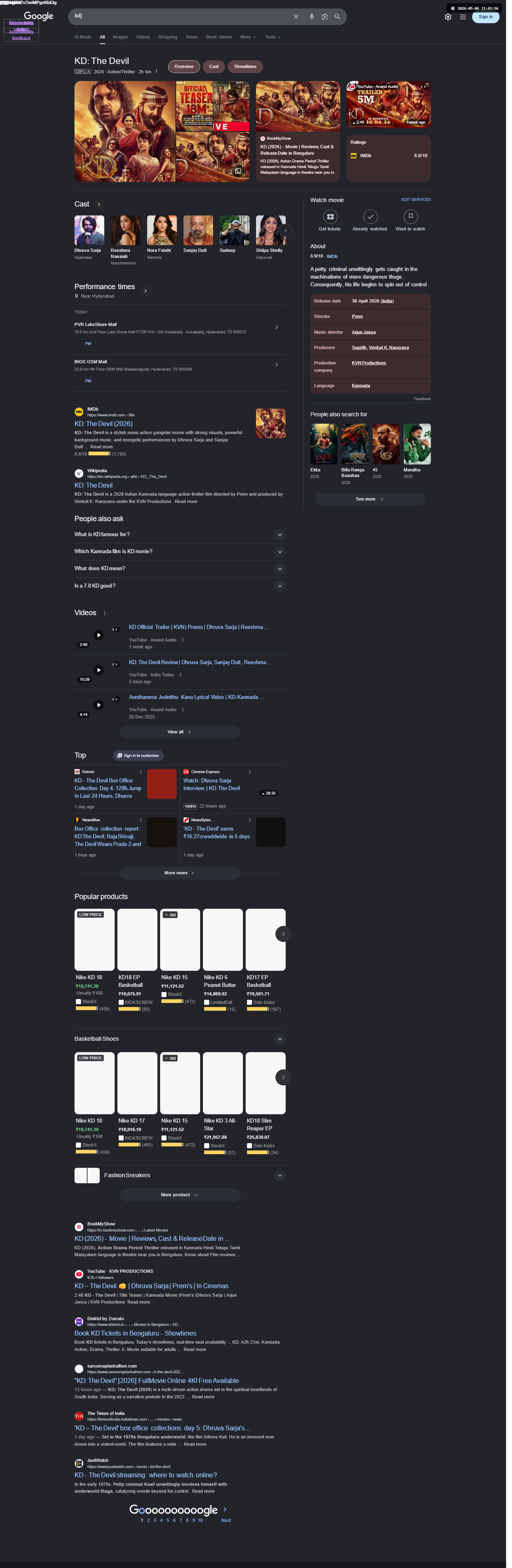Screen dimensions: 512x1568
Task: Open options for Cinema Express card
Action: (250, 772)
